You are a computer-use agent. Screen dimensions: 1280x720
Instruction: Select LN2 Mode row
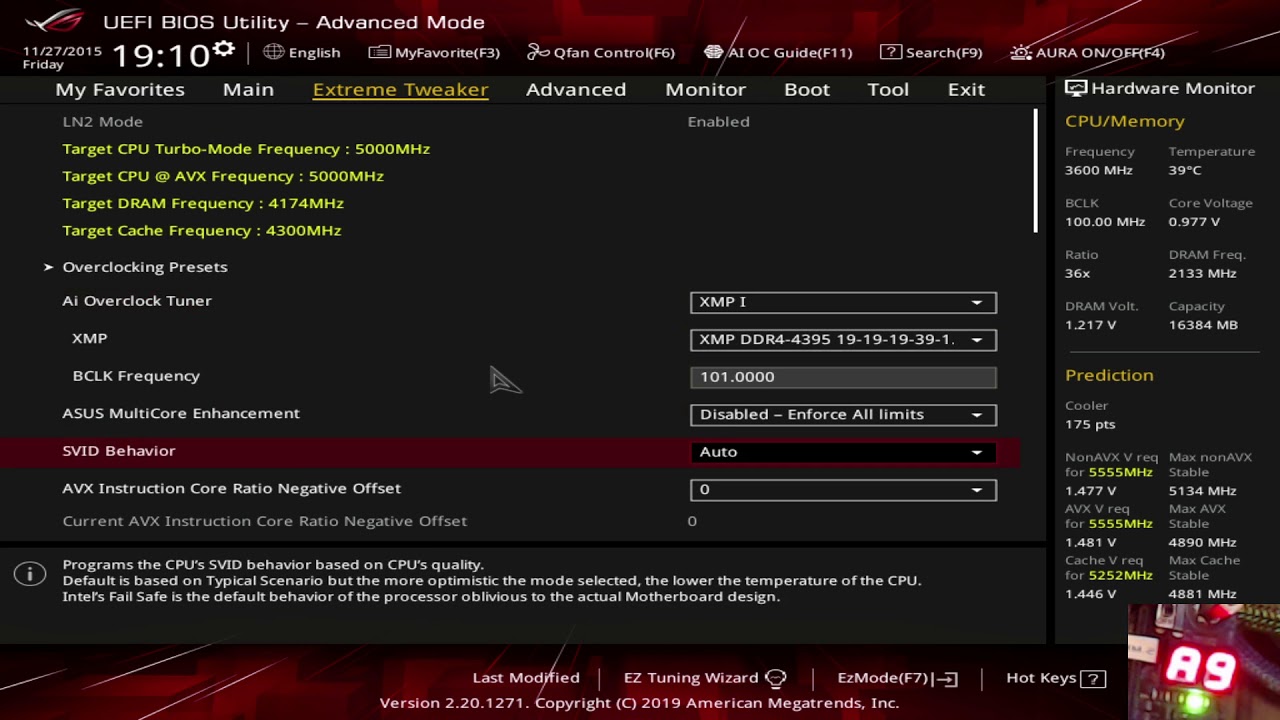coord(510,121)
